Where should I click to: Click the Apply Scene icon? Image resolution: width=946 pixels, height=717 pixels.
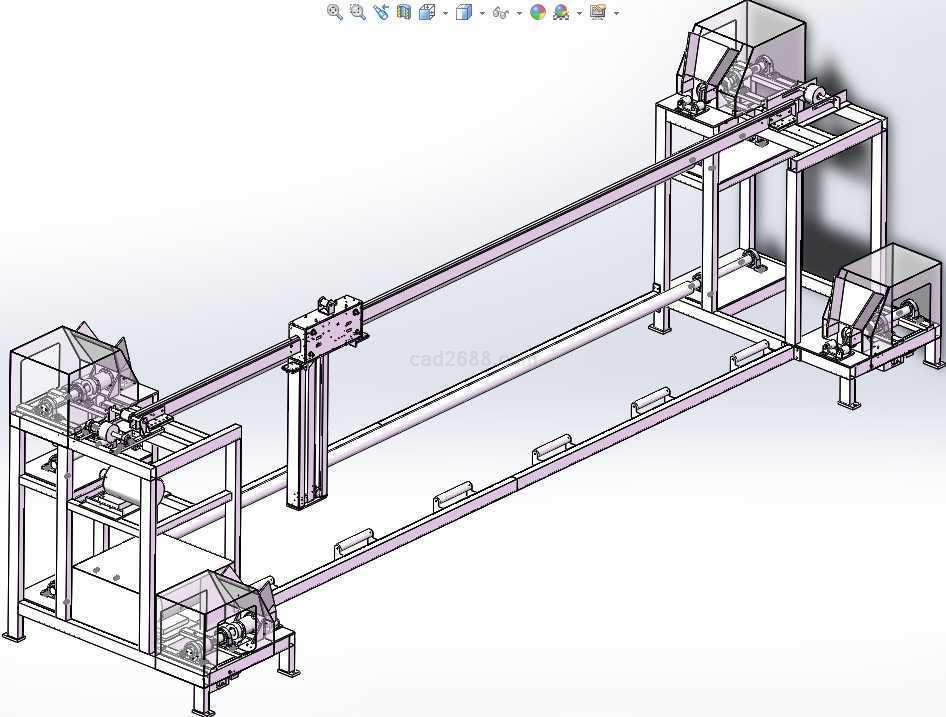point(561,12)
